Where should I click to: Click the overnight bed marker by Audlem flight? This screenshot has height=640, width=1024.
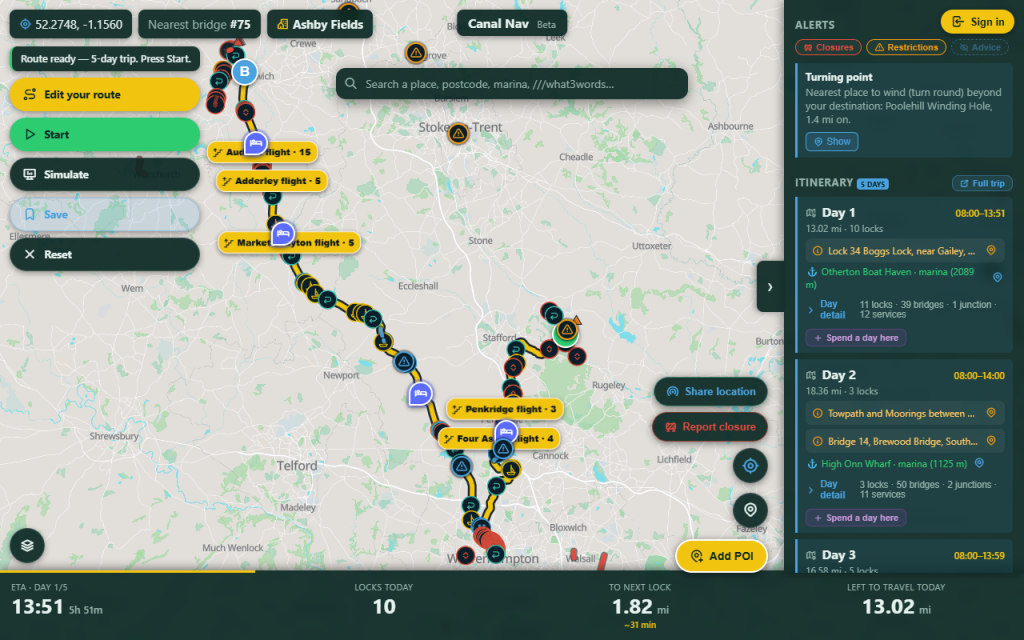tap(256, 143)
